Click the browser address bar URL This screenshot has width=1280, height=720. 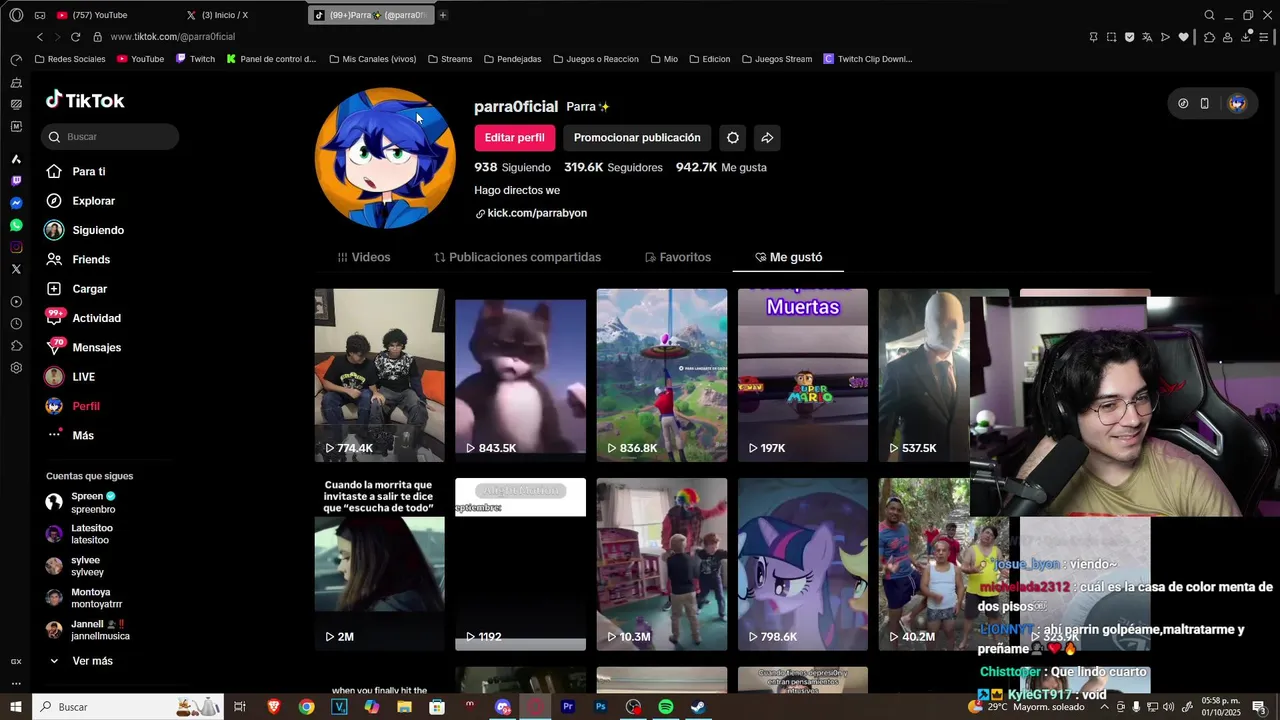(x=173, y=37)
